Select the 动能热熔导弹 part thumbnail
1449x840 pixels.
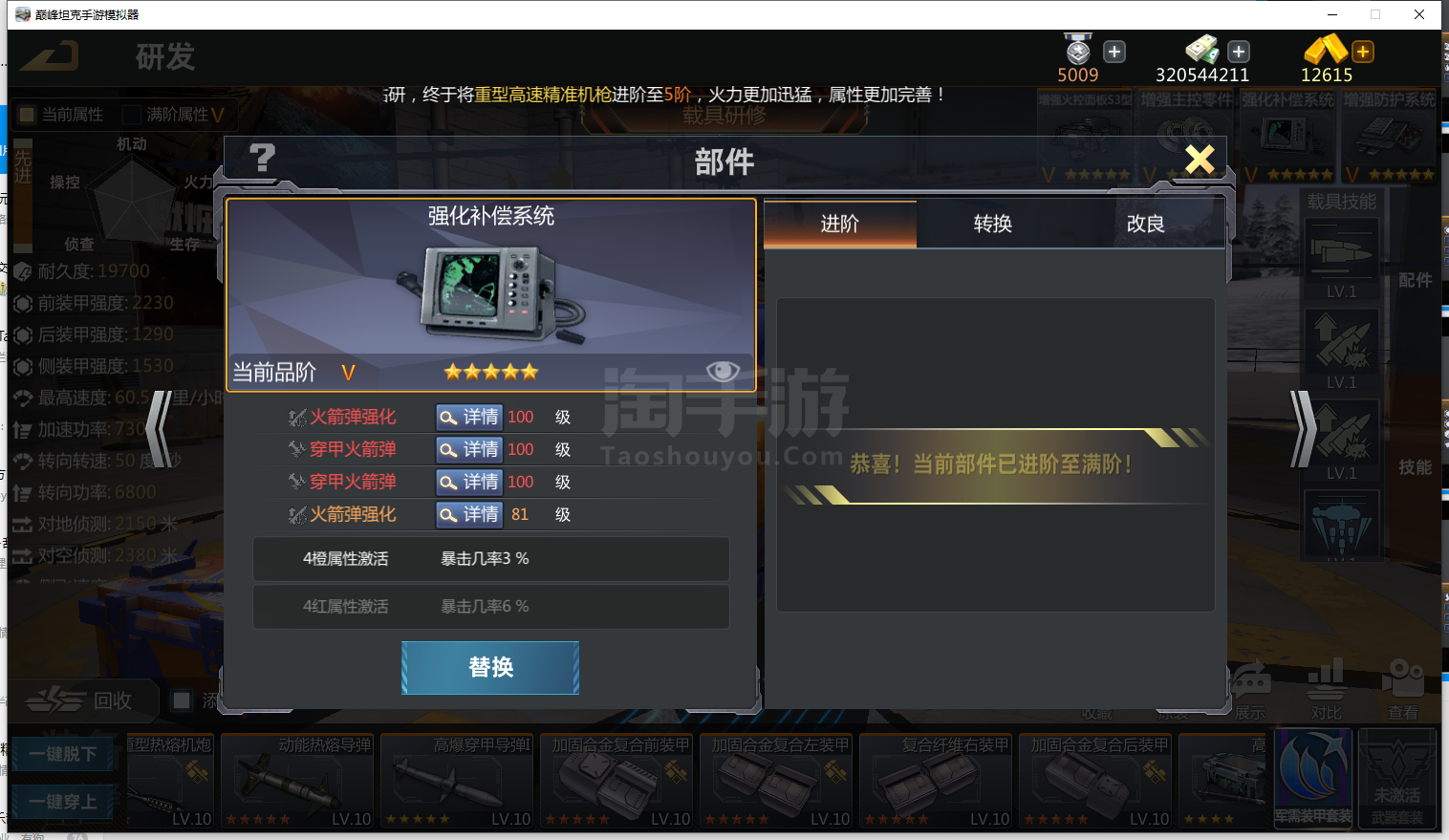(x=296, y=780)
